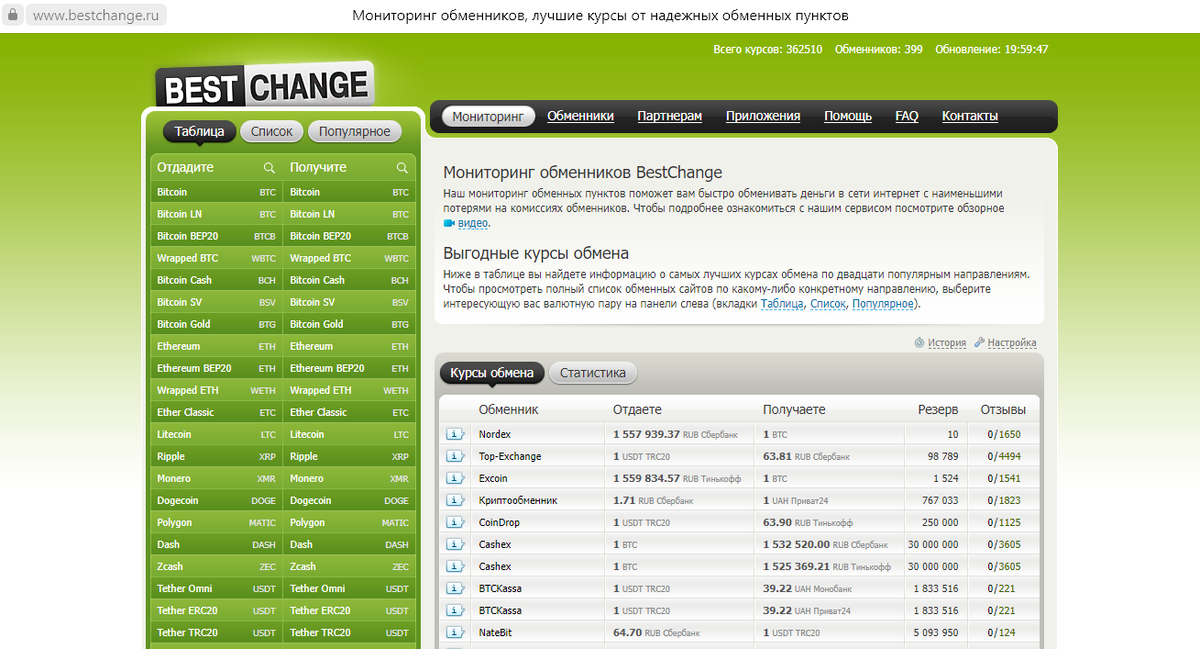
Task: Open the info icon for BTCKassa Монобанк row
Action: click(455, 588)
